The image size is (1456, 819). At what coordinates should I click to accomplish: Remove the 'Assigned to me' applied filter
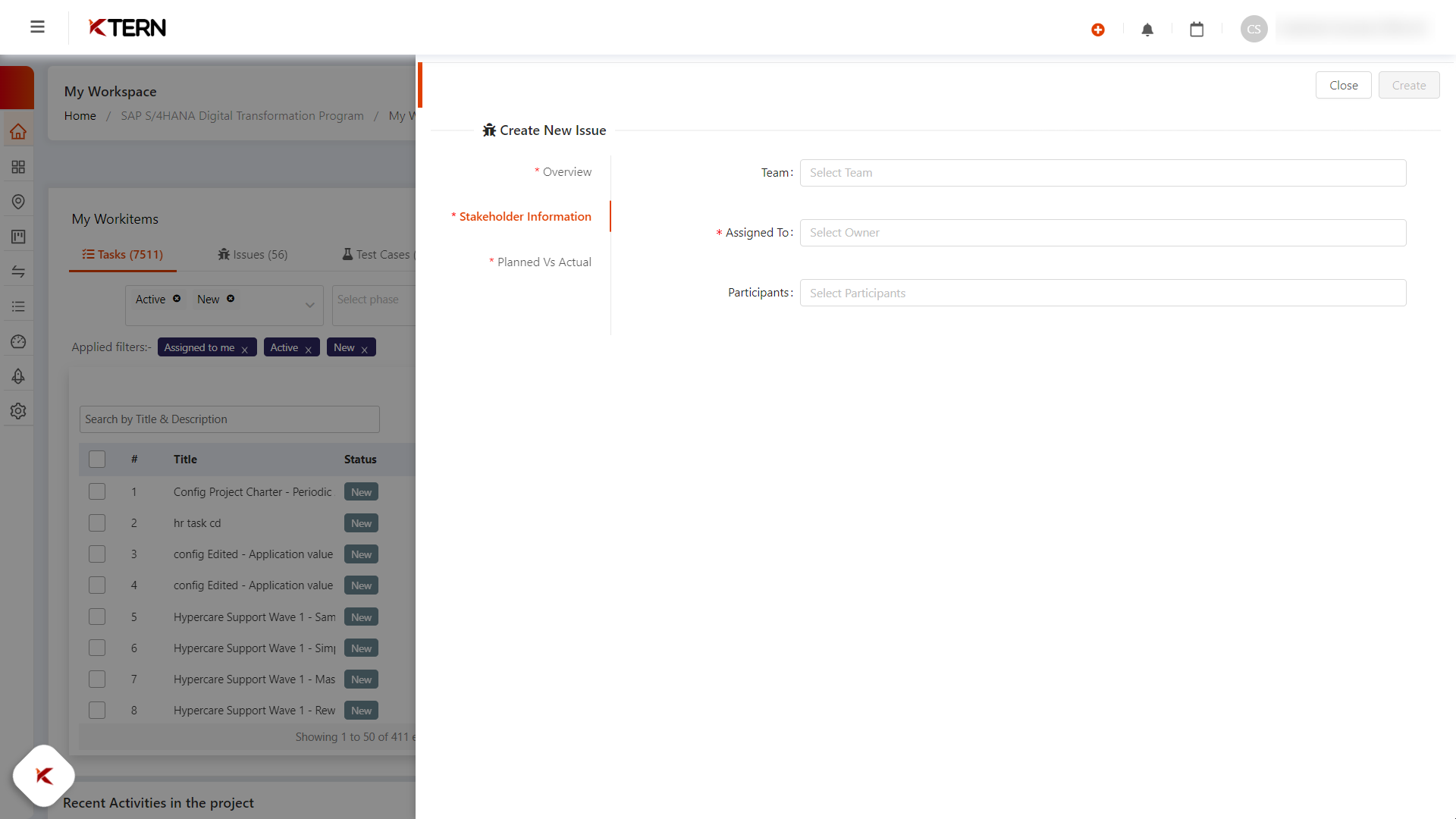[x=244, y=349]
